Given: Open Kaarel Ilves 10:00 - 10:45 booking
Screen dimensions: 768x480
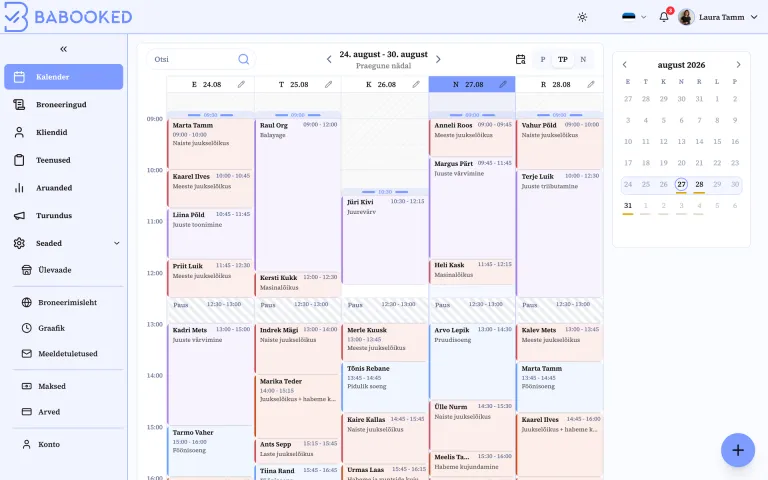Looking at the screenshot, I should (x=210, y=189).
